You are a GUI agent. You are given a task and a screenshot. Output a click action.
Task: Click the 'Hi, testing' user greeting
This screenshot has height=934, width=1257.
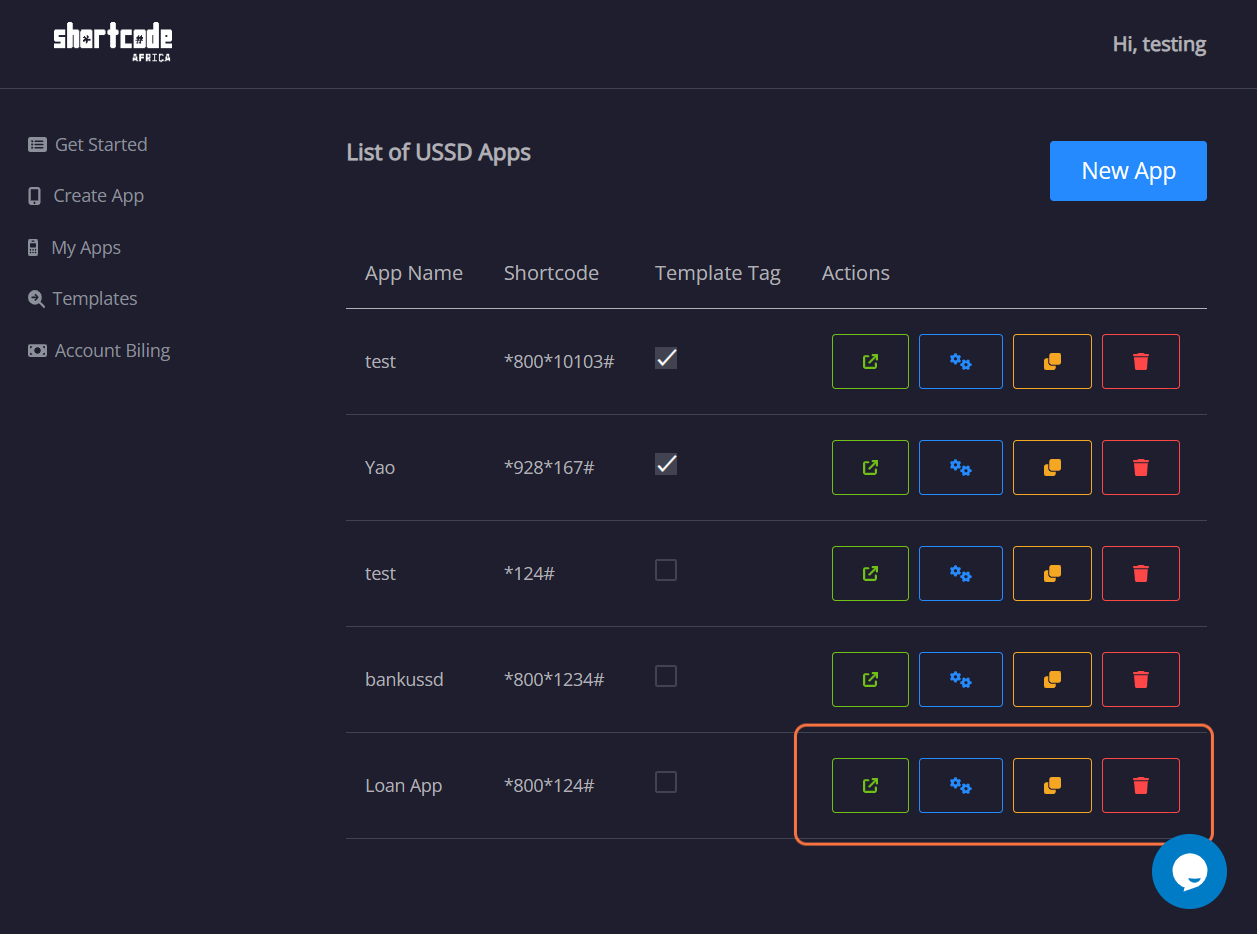point(1159,44)
